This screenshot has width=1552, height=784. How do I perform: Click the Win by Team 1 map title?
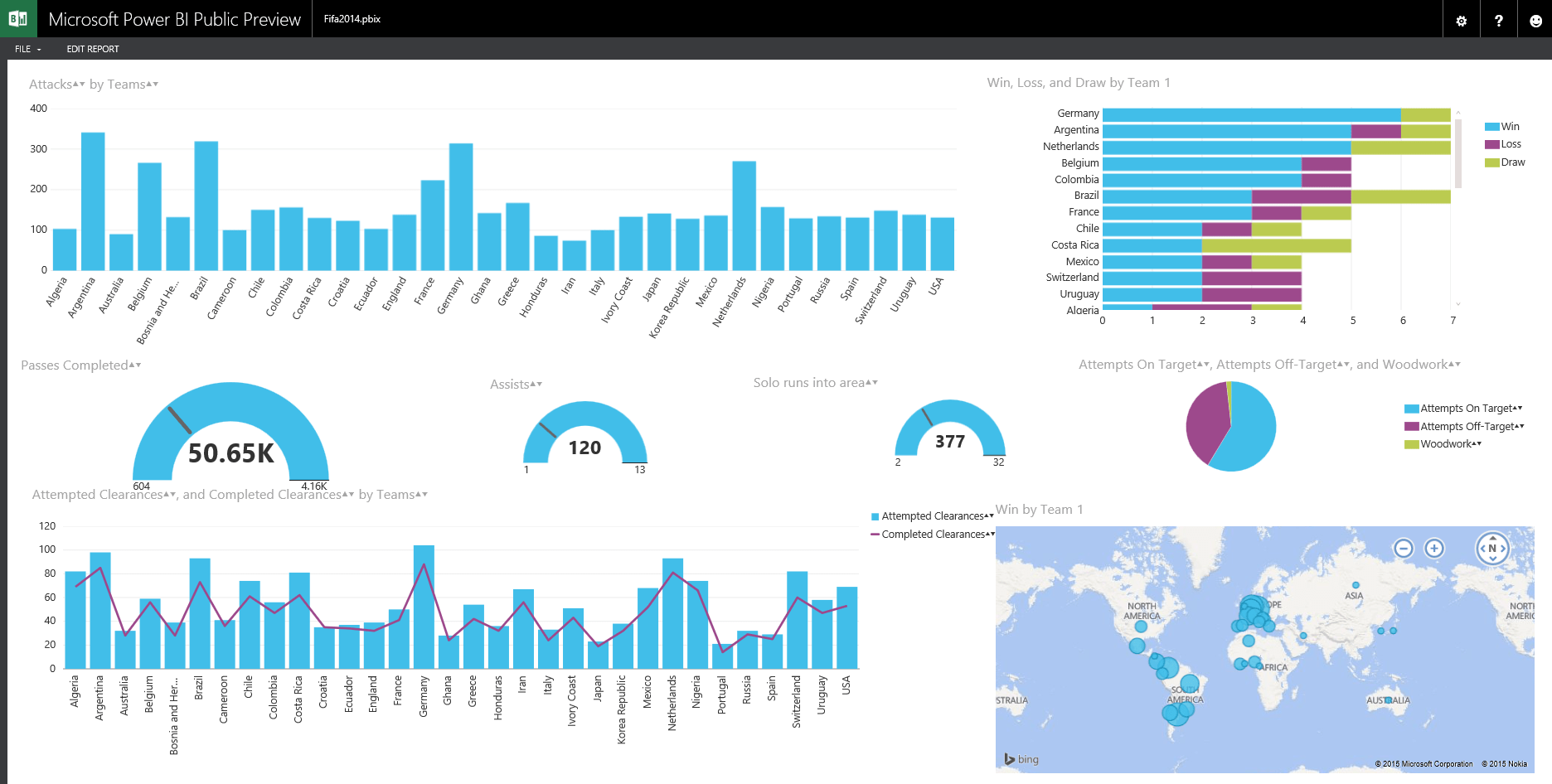tap(1040, 510)
